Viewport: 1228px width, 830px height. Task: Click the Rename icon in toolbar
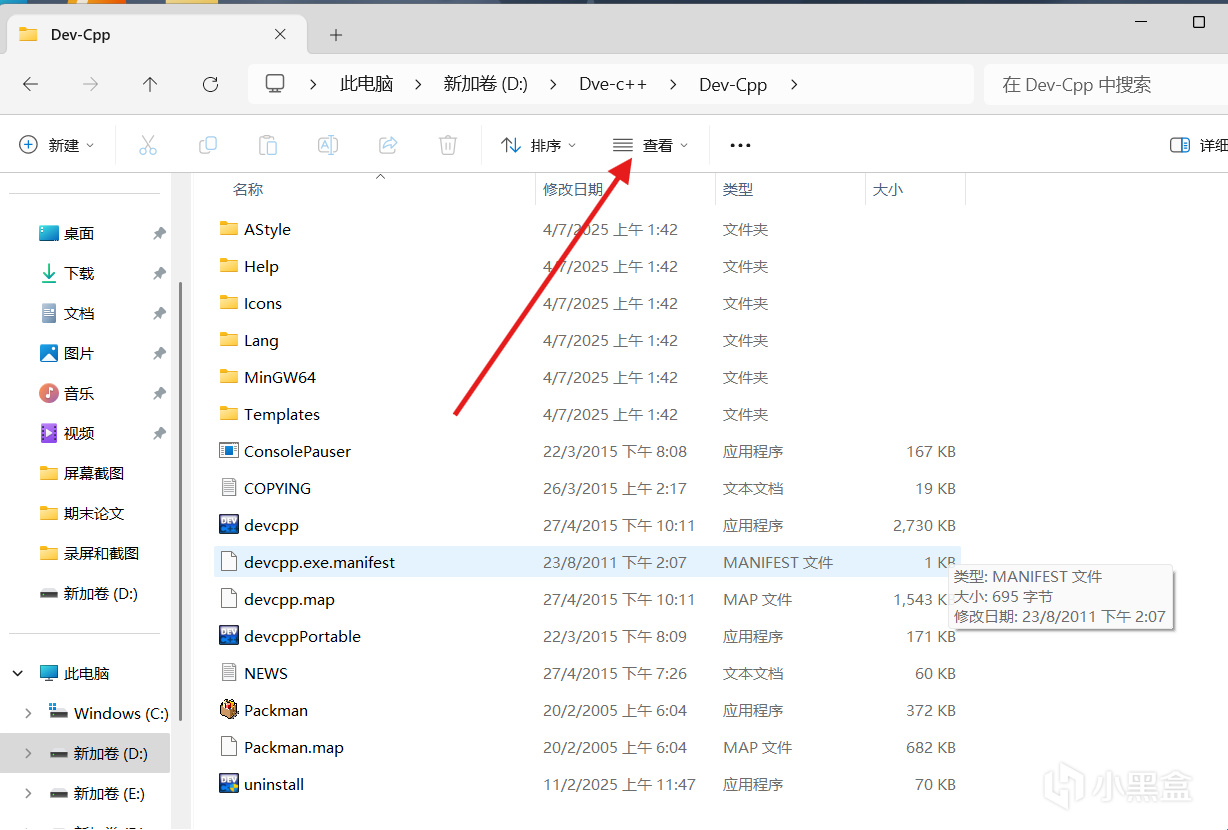pyautogui.click(x=328, y=145)
